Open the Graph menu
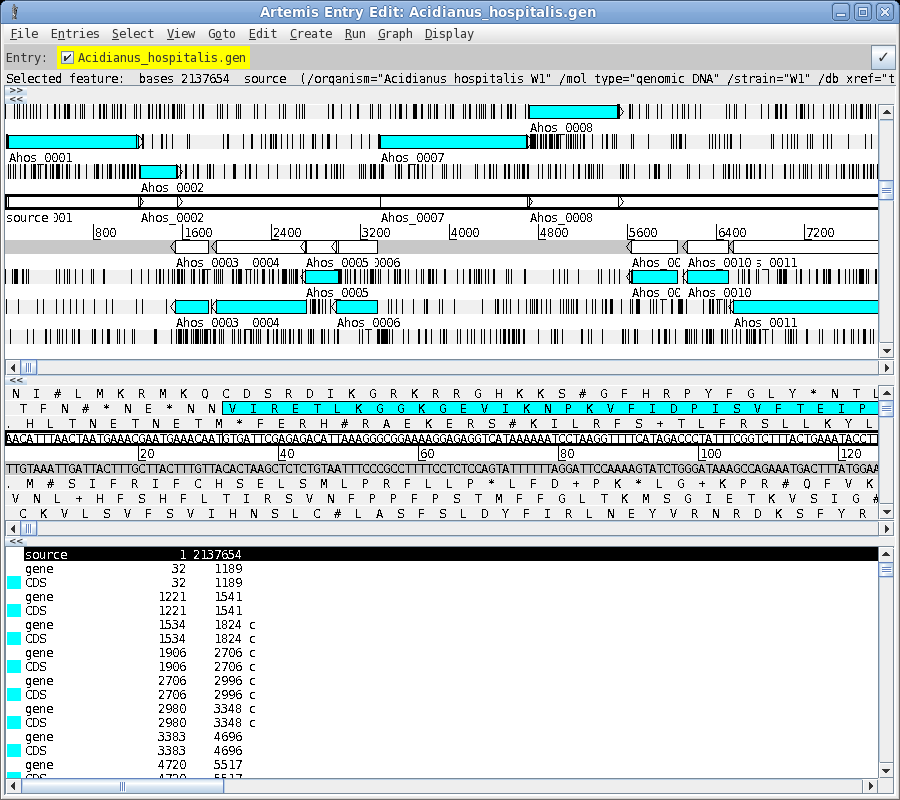Screen dimensions: 900x800 coord(395,34)
